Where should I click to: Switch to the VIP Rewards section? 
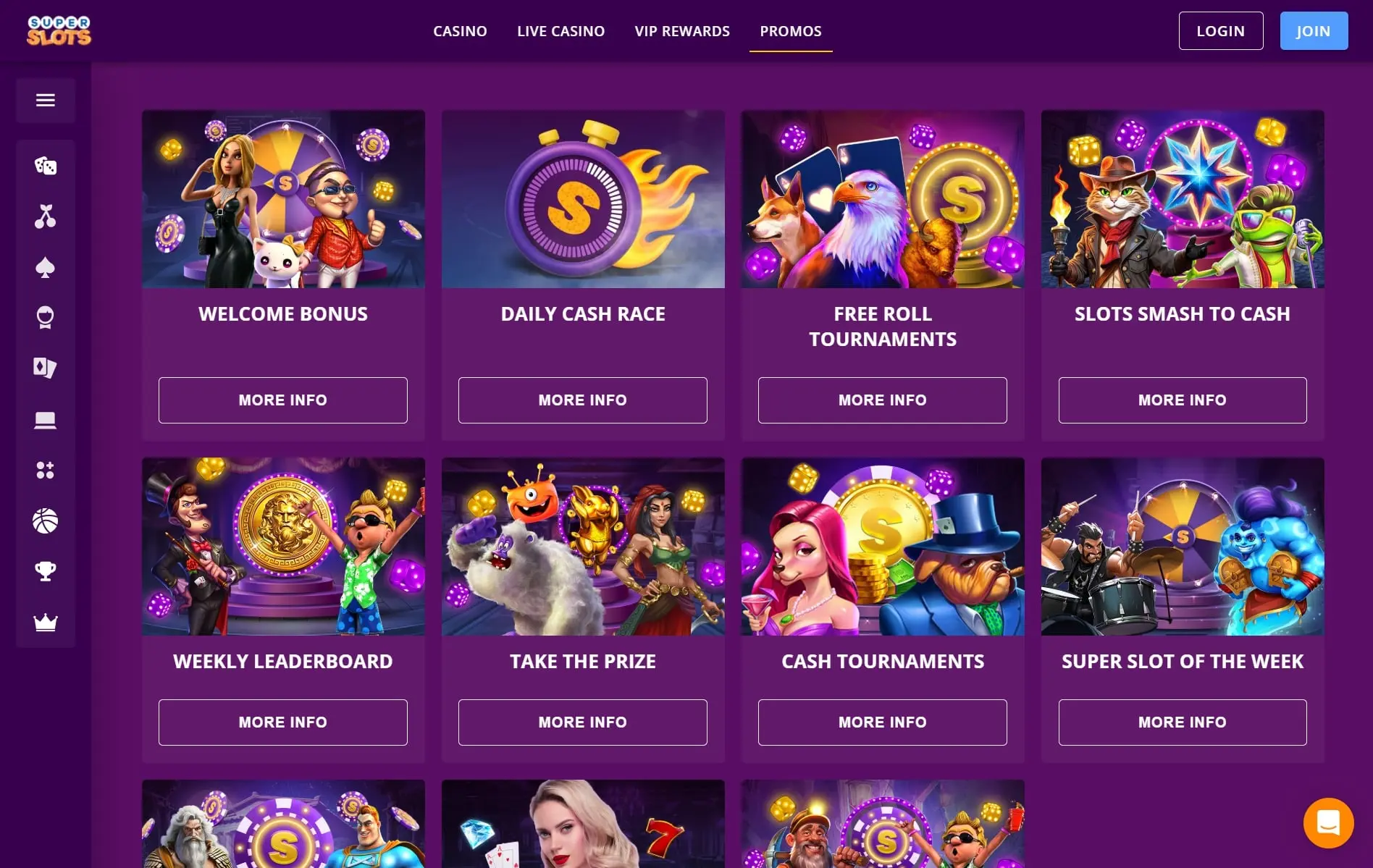[682, 31]
